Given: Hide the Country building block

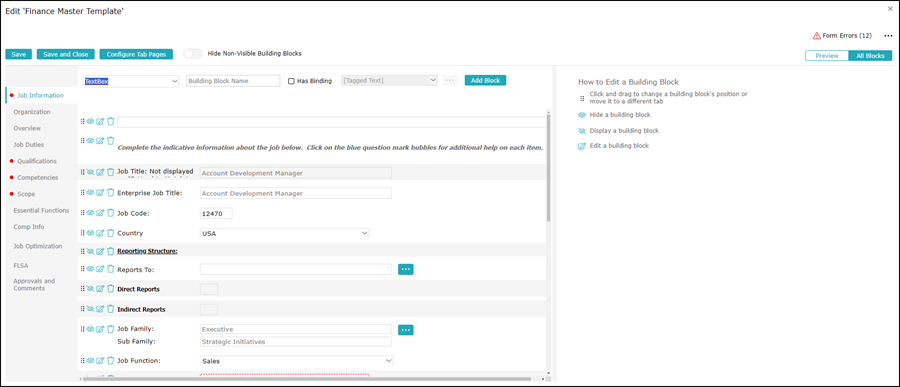Looking at the screenshot, I should coord(90,233).
